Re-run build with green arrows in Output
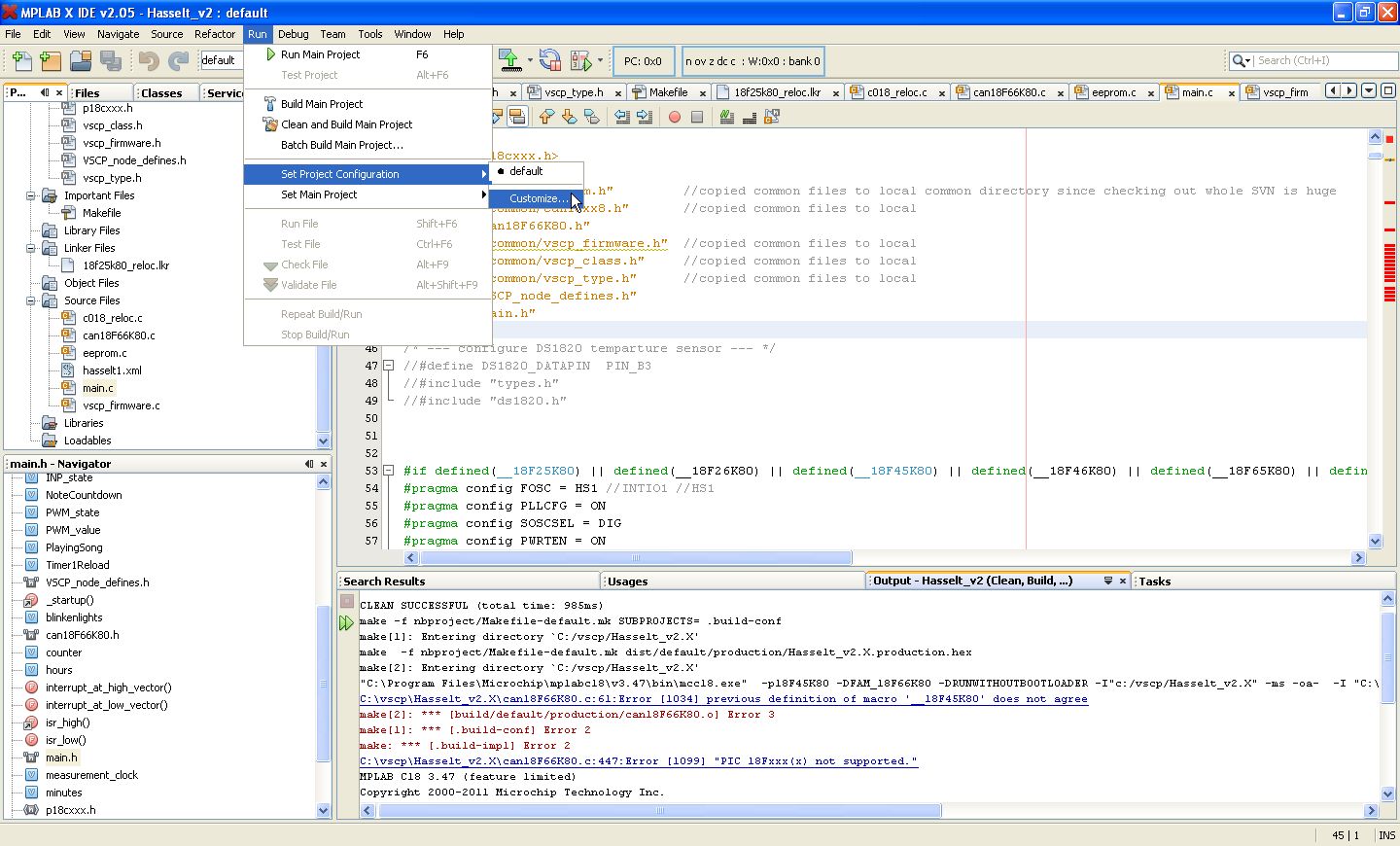Screen dimensions: 1400x846 (347, 623)
